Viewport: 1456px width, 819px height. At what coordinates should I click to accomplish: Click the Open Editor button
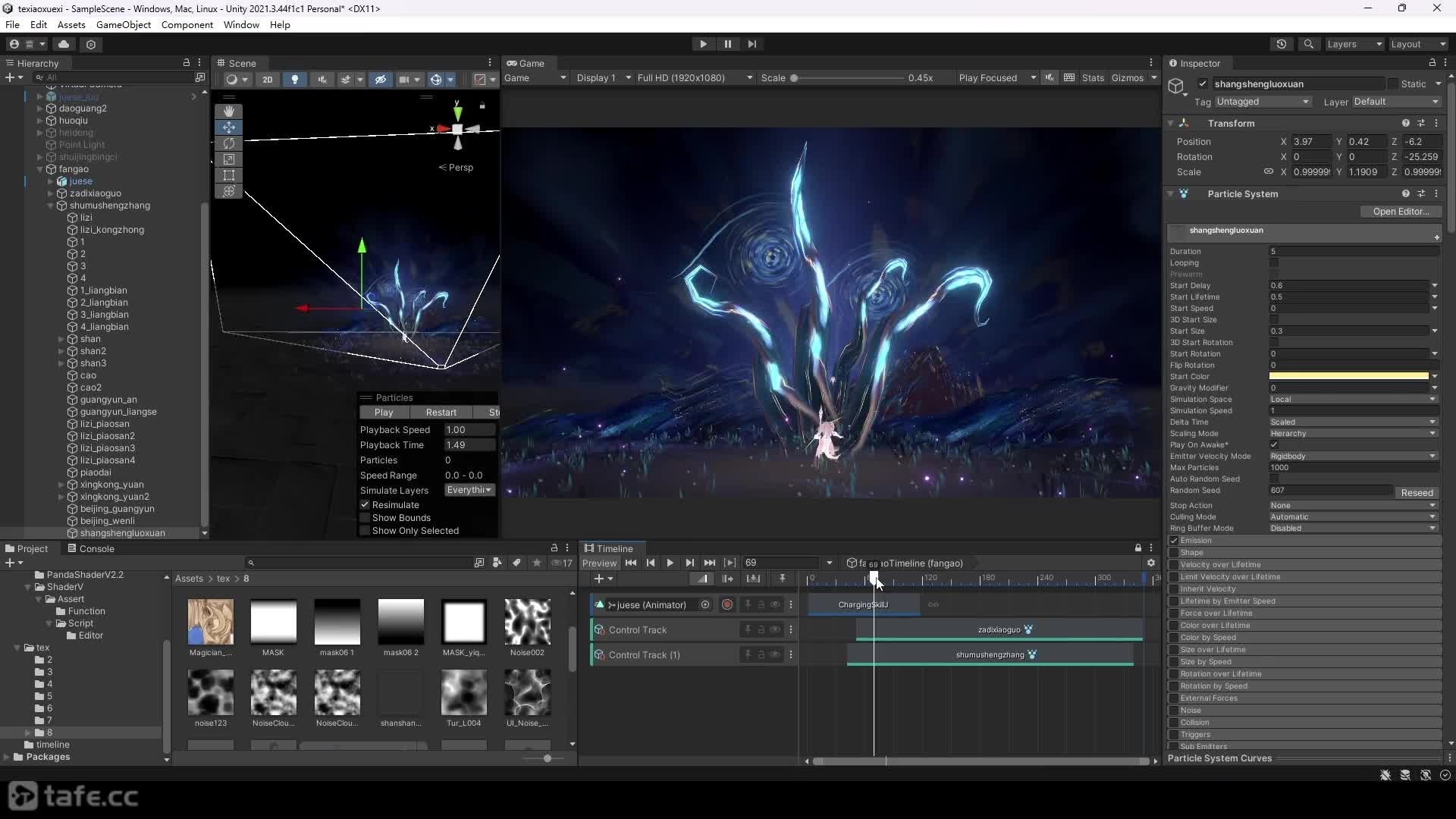[1400, 212]
